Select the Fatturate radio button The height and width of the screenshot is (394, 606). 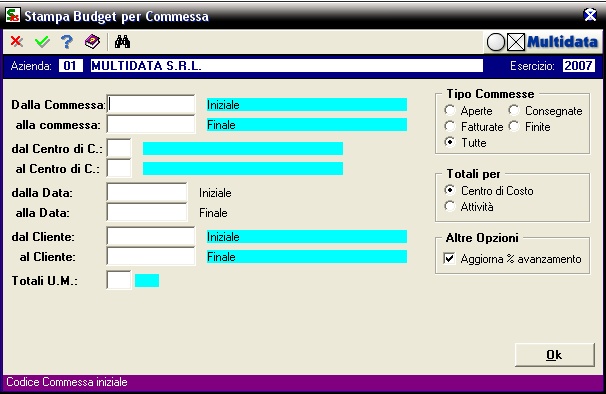coord(449,126)
